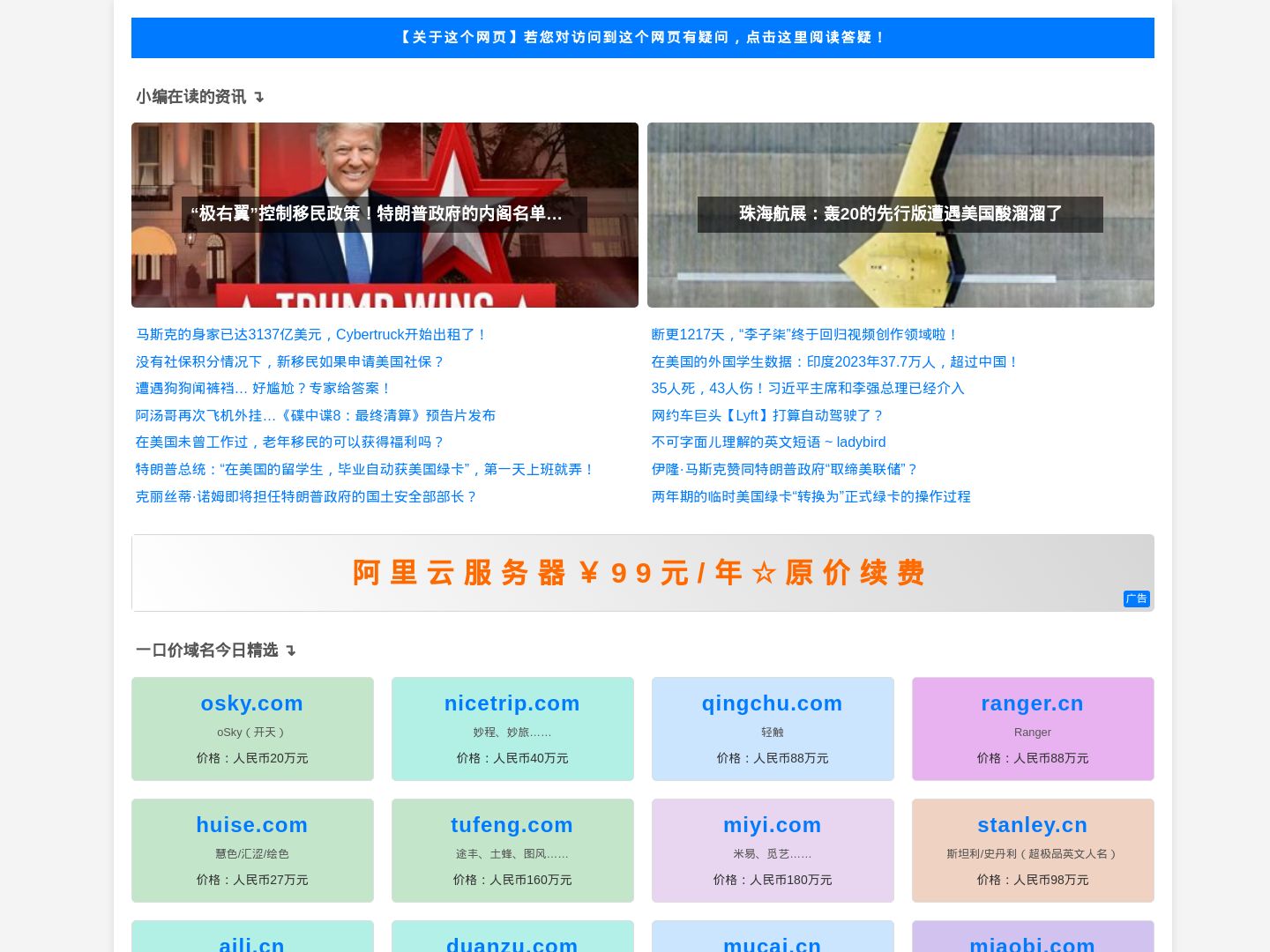Click the 妙程、妙旅 description text
1270x952 pixels.
coord(512,733)
